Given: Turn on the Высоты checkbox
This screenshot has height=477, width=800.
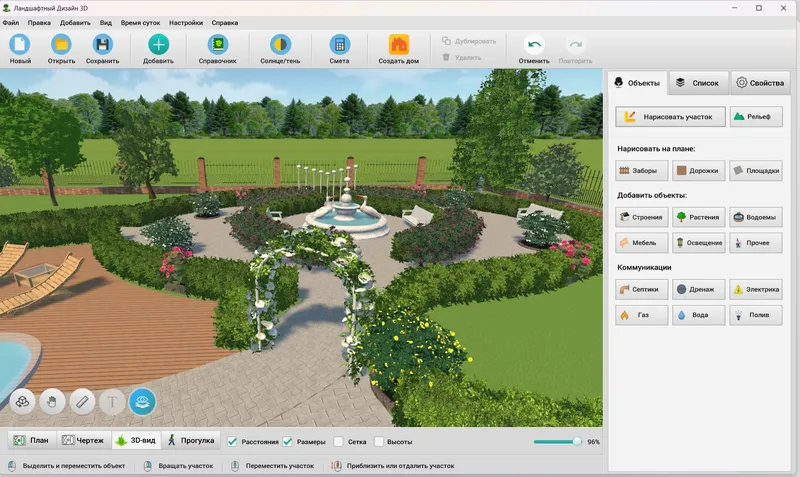Looking at the screenshot, I should pyautogui.click(x=379, y=441).
